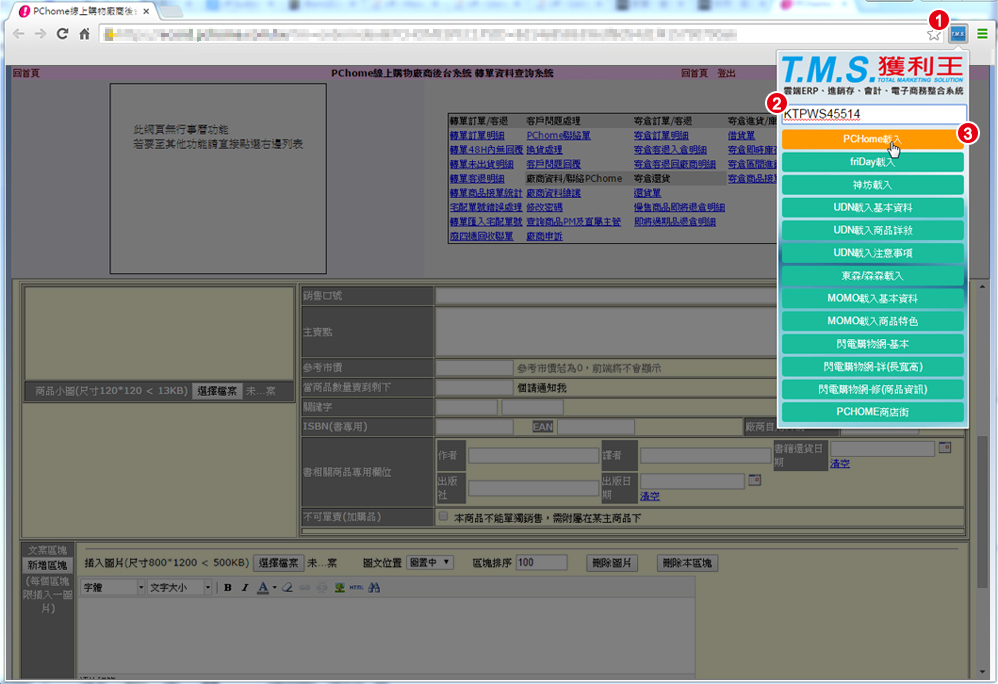
Task: Click the KTPWS45514 code input field
Action: (x=872, y=114)
